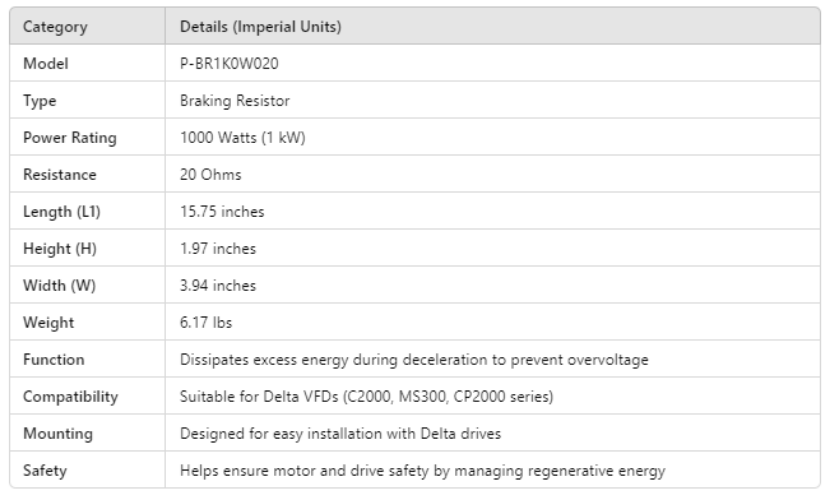This screenshot has height=500, width=830.
Task: Click the "6.17 lbs" weight value
Action: 203,322
